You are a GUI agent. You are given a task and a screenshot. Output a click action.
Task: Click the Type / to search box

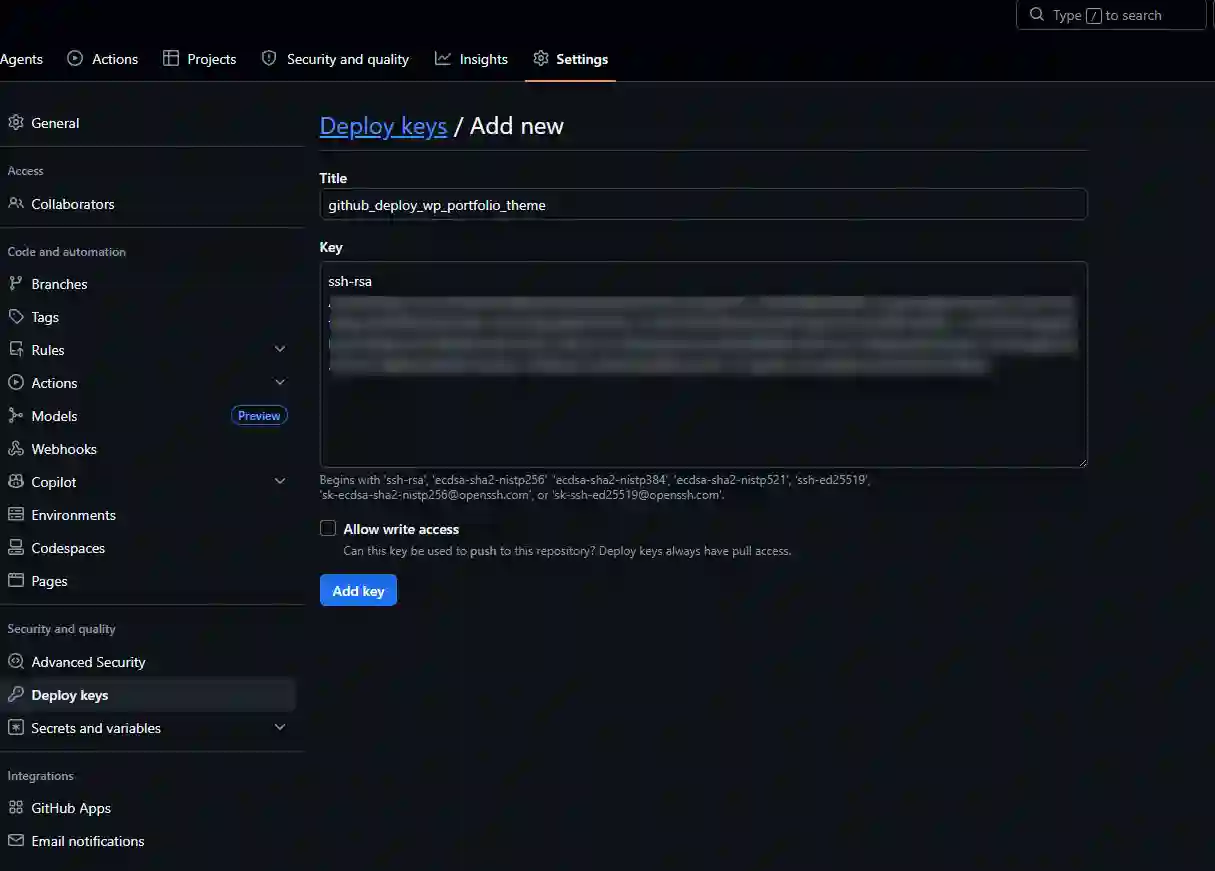click(x=1111, y=15)
